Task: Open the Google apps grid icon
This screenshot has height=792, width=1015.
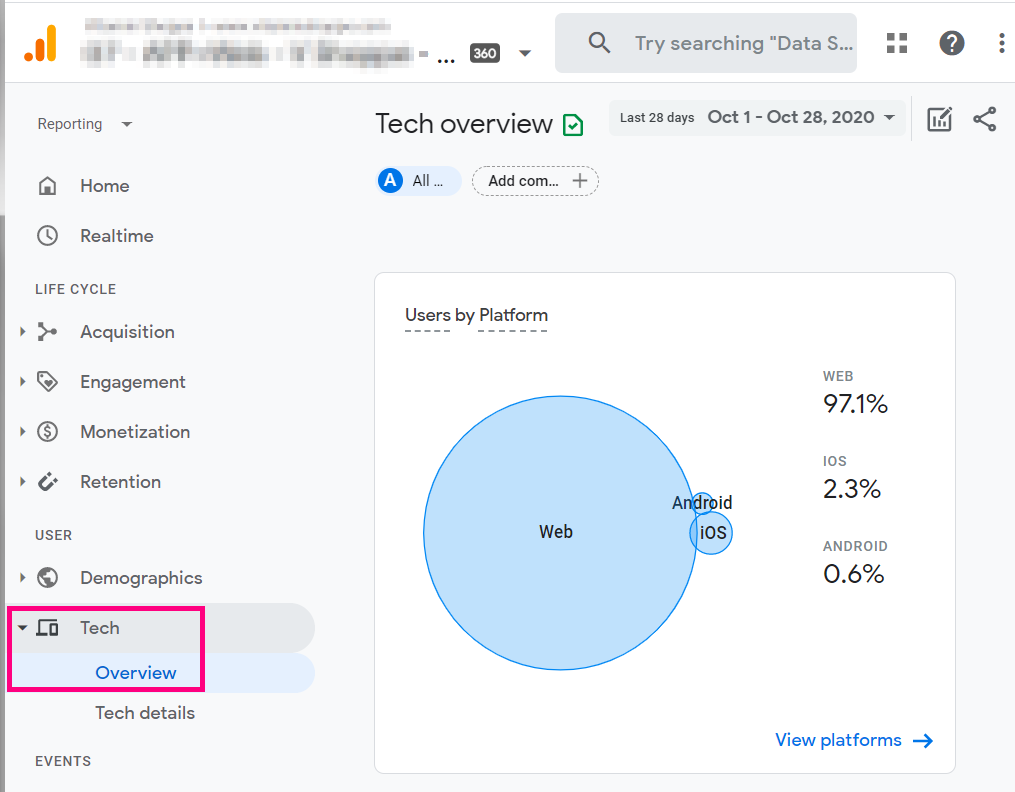Action: (x=897, y=43)
